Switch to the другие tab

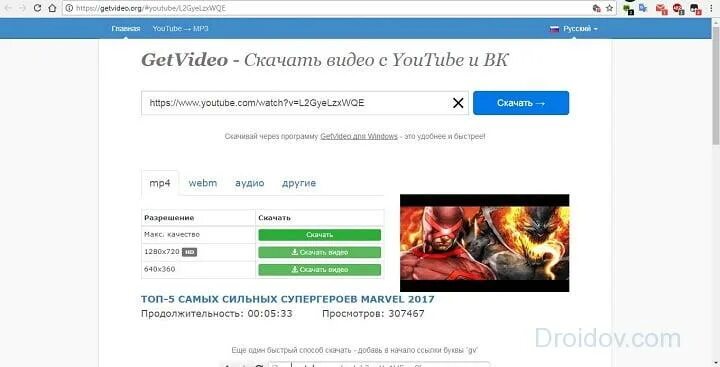(299, 183)
